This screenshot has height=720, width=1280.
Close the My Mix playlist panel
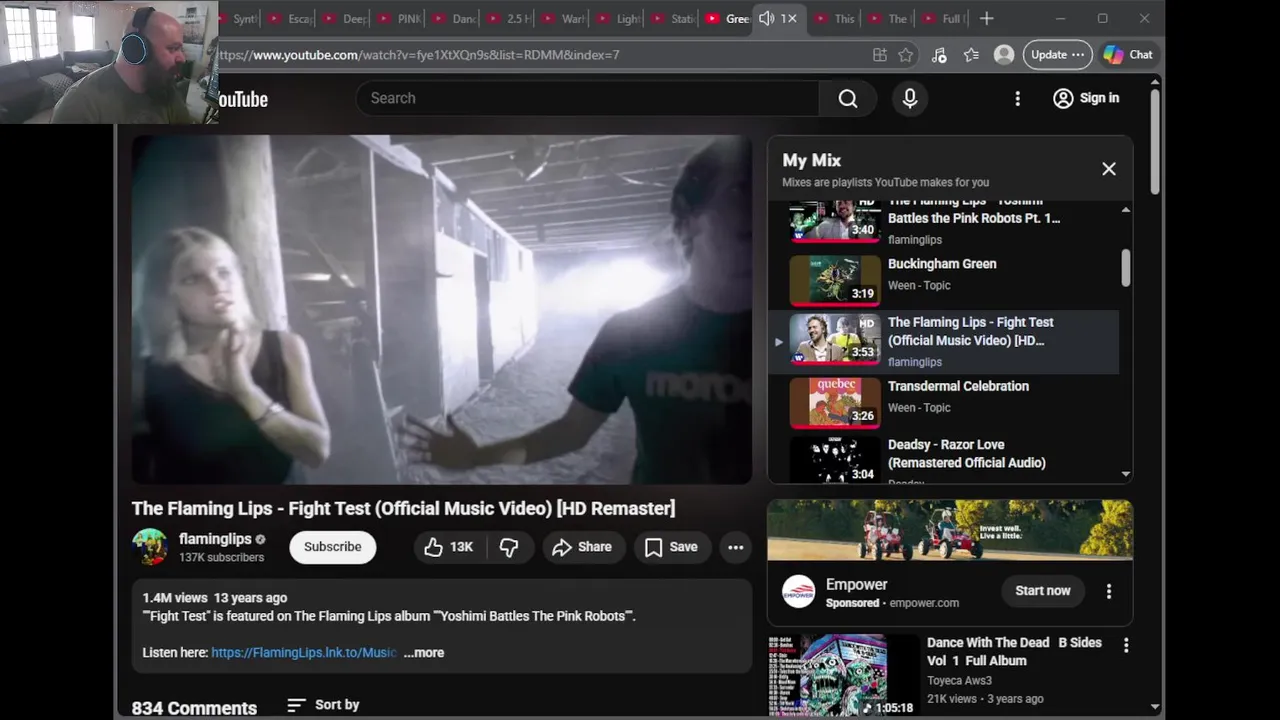(1109, 169)
